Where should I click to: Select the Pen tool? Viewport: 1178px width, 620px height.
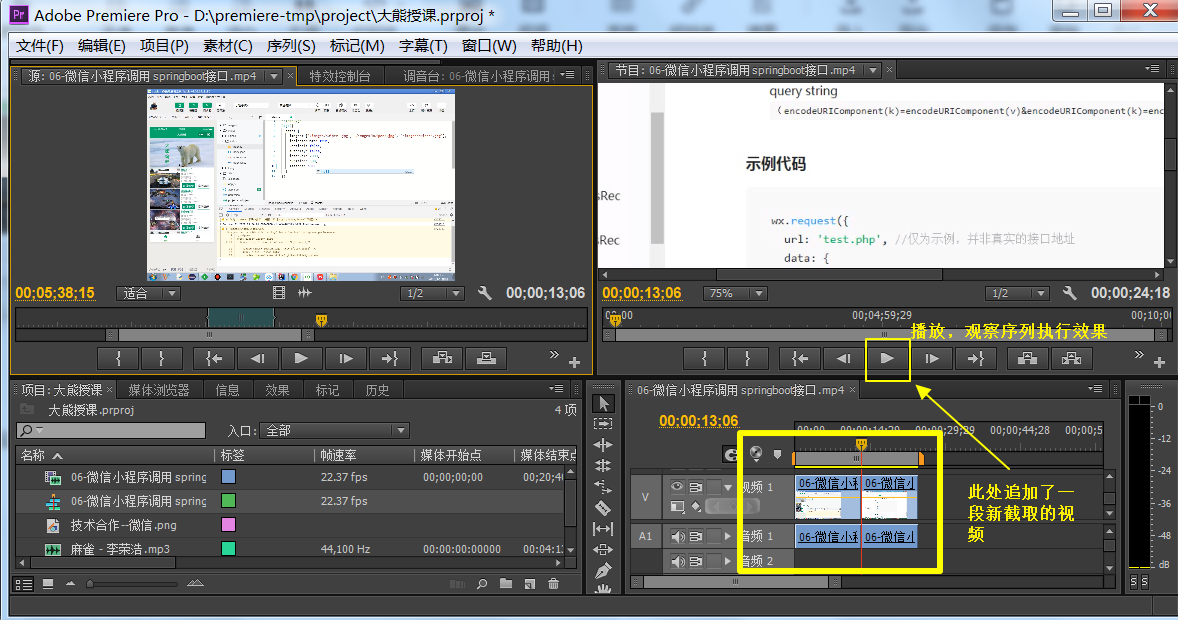[603, 571]
